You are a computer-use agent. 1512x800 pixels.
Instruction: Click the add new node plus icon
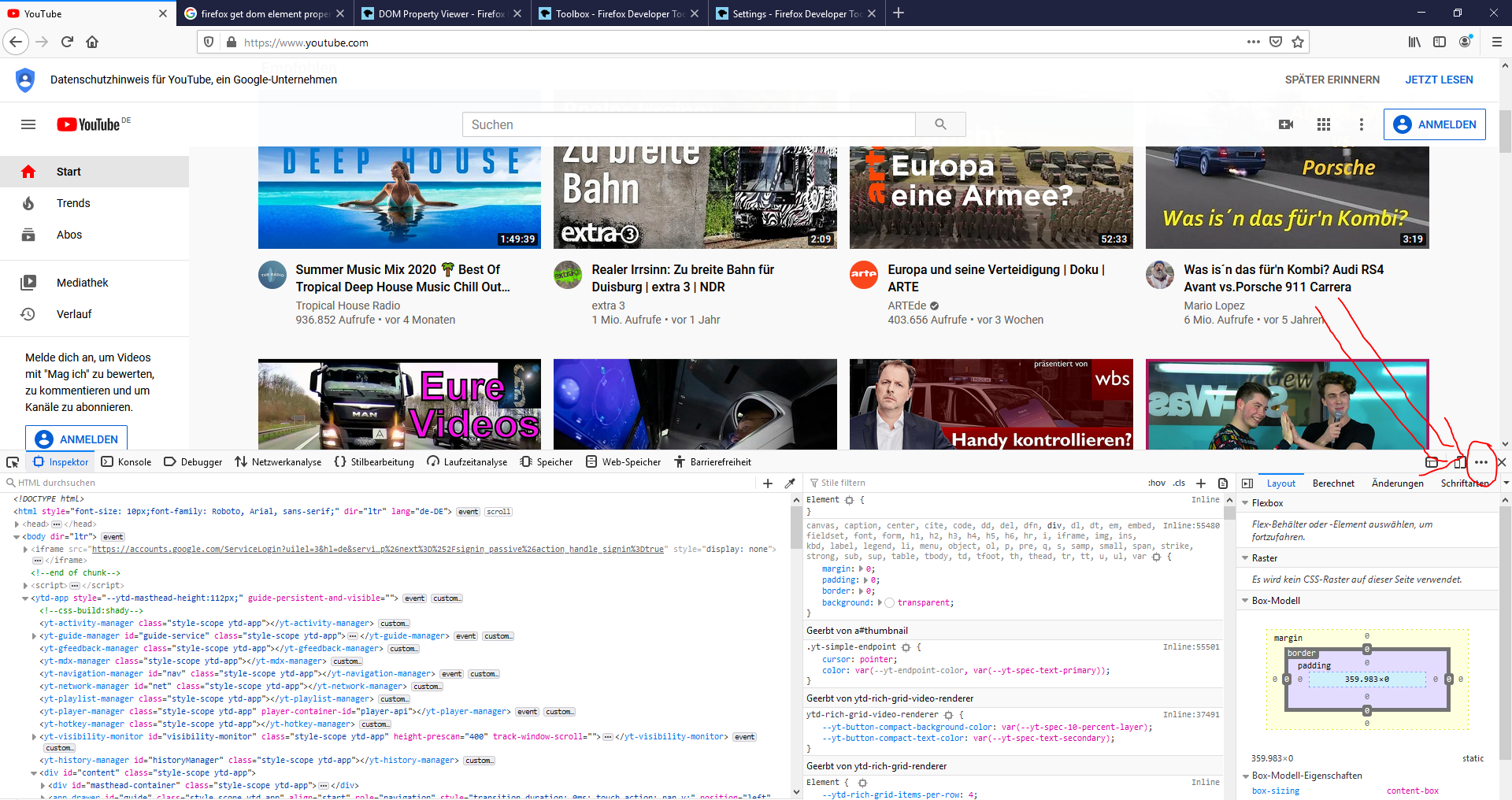click(768, 483)
